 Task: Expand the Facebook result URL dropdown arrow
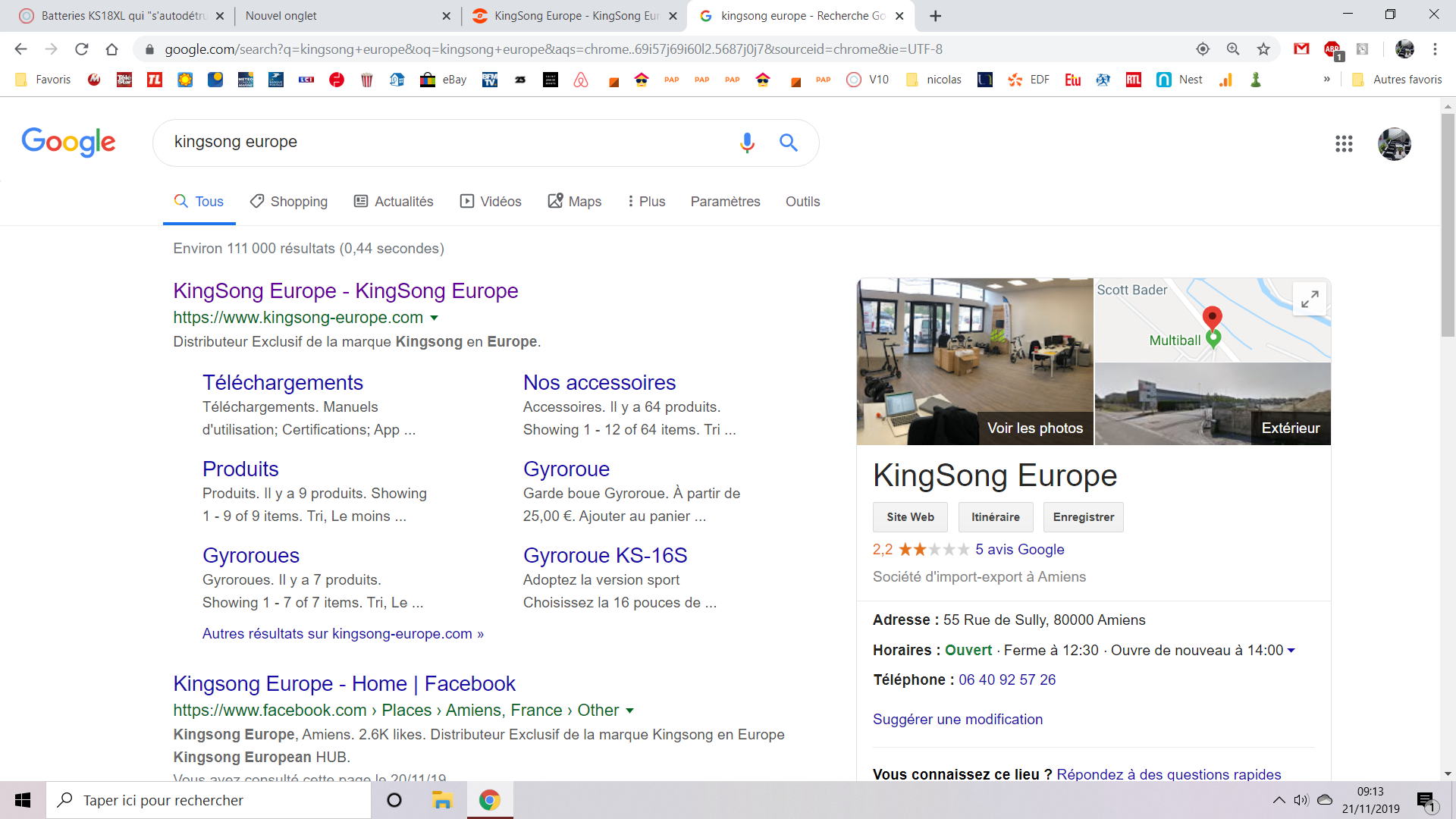(x=629, y=711)
